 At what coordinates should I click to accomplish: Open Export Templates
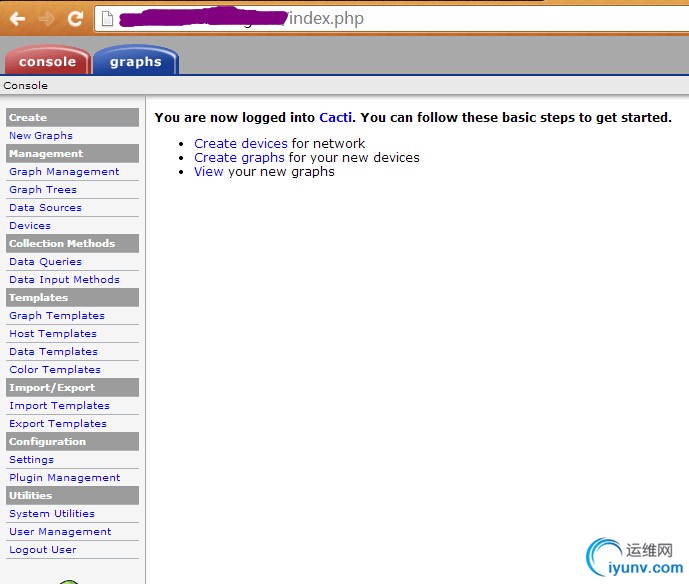(x=58, y=424)
